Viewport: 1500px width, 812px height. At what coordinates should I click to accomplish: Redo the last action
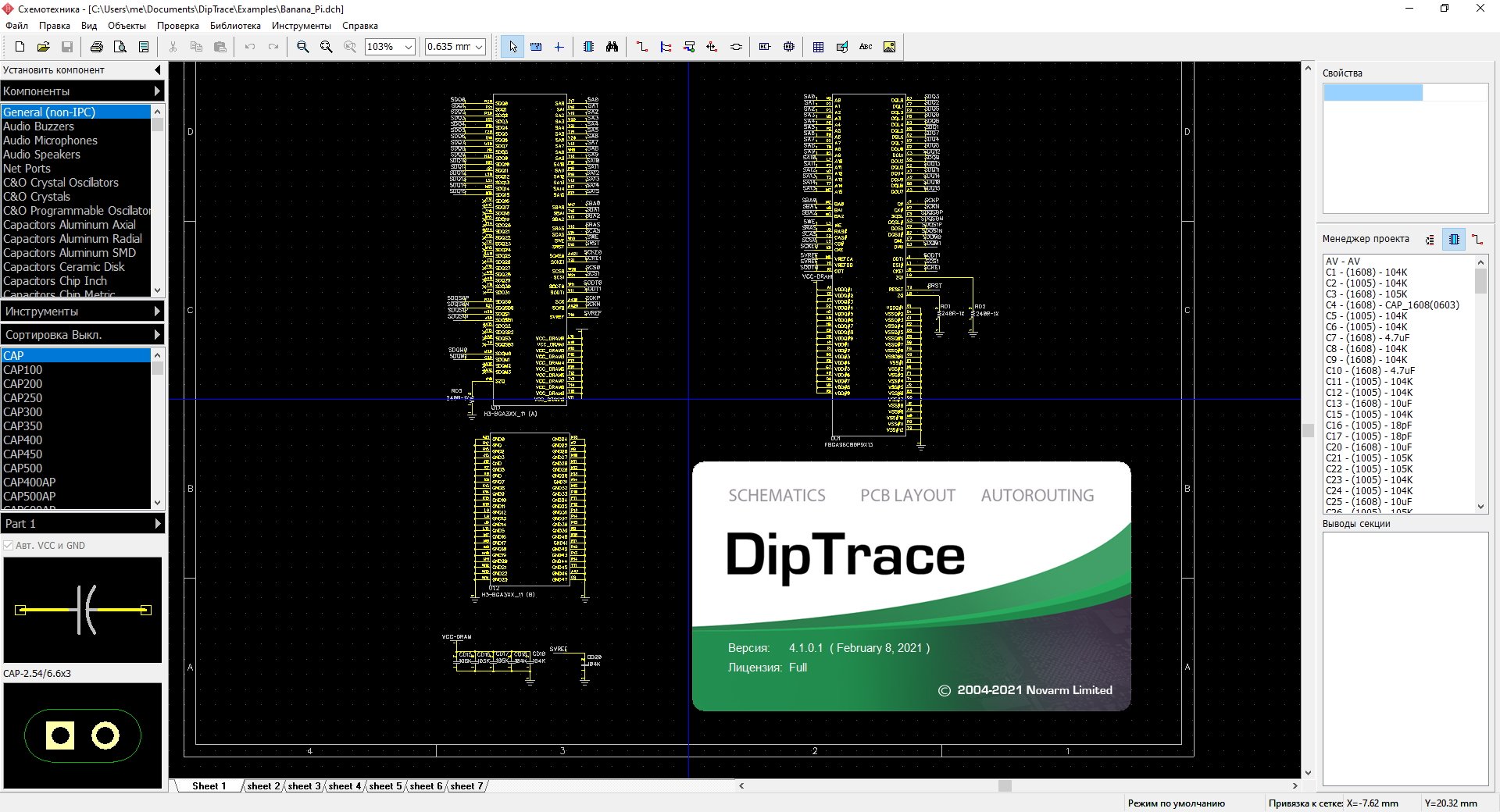(x=273, y=47)
